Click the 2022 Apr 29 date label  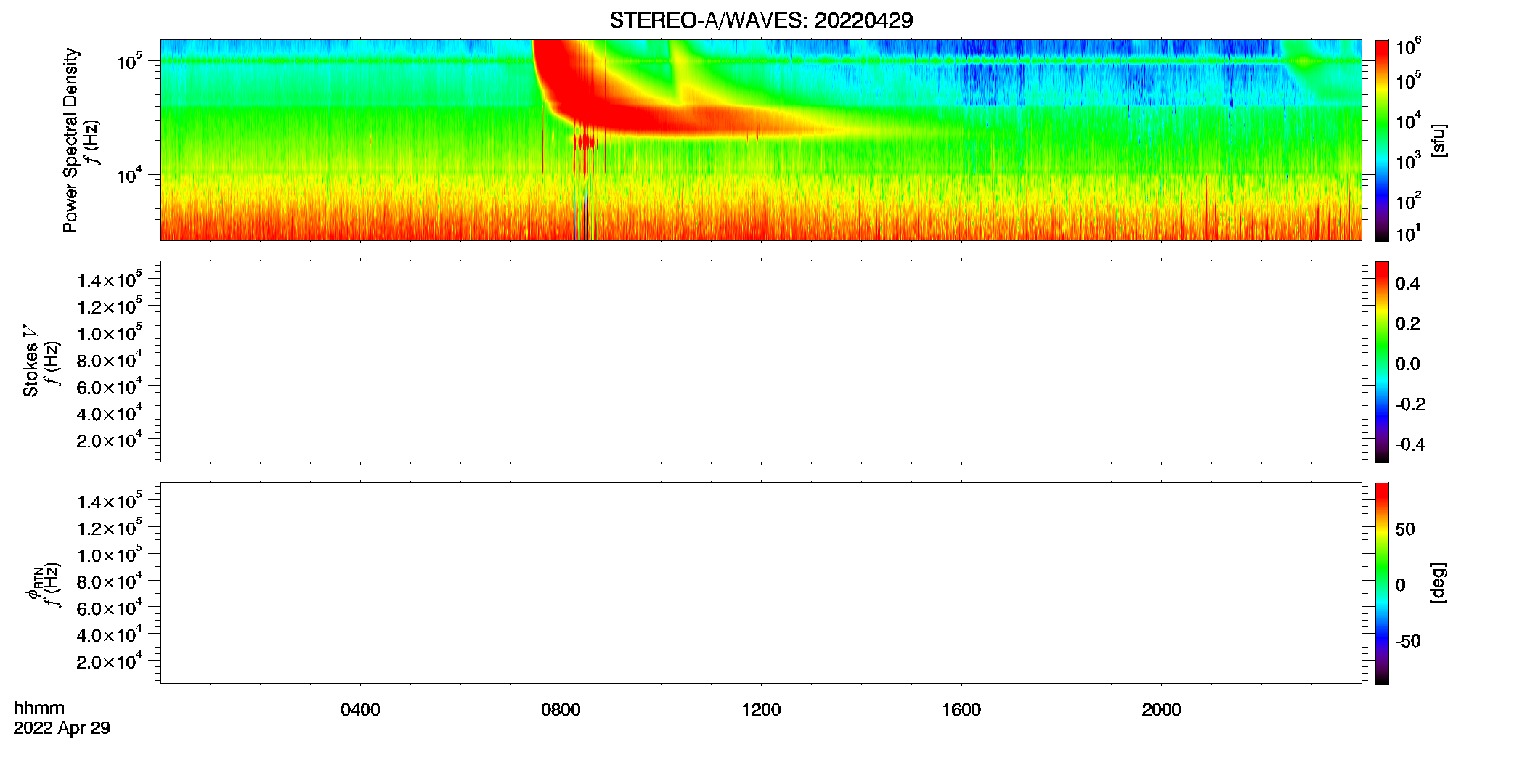[62, 728]
